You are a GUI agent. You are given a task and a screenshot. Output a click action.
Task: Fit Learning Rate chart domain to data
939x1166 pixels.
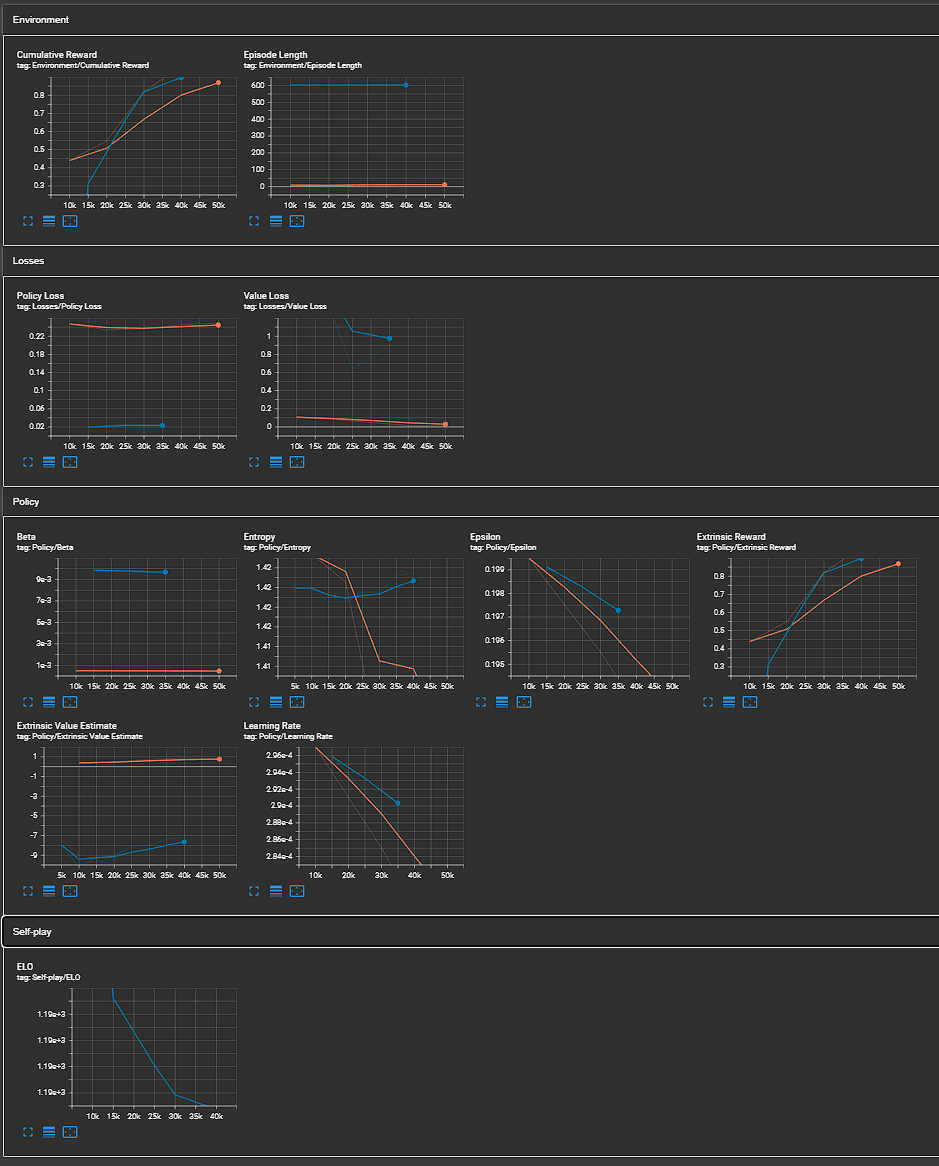coord(296,891)
